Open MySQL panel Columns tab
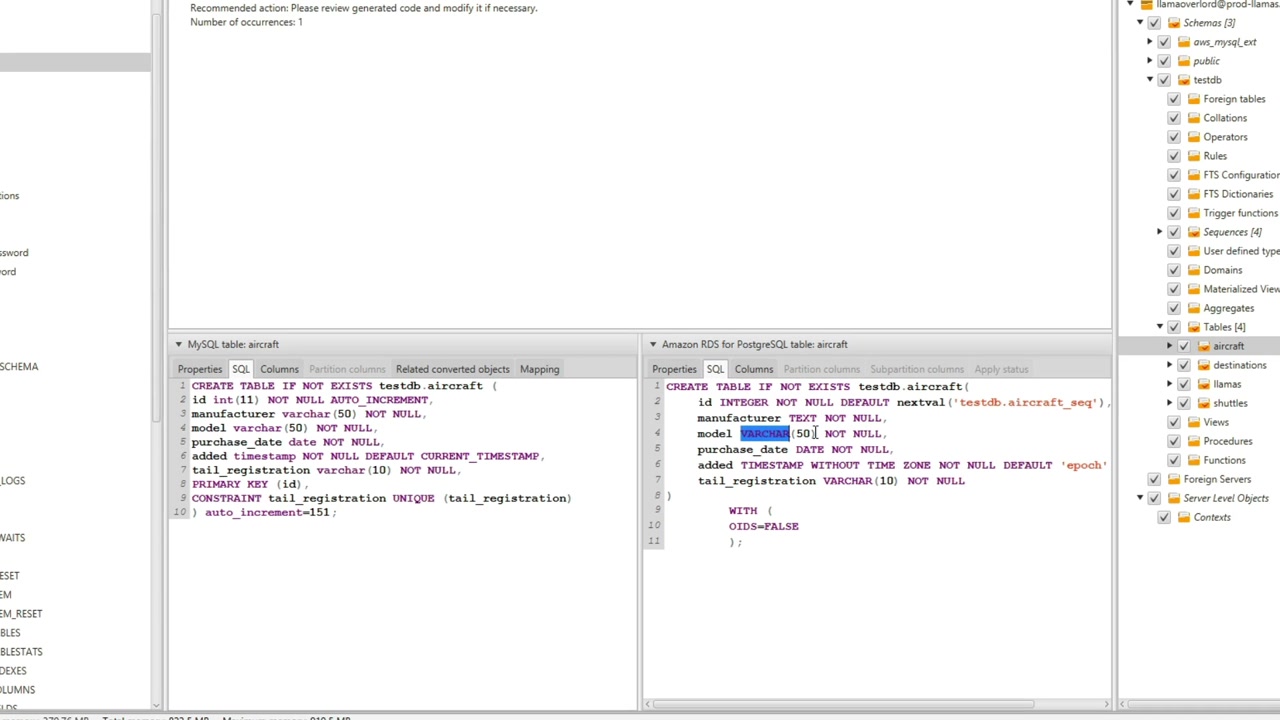The height and width of the screenshot is (720, 1280). 279,369
